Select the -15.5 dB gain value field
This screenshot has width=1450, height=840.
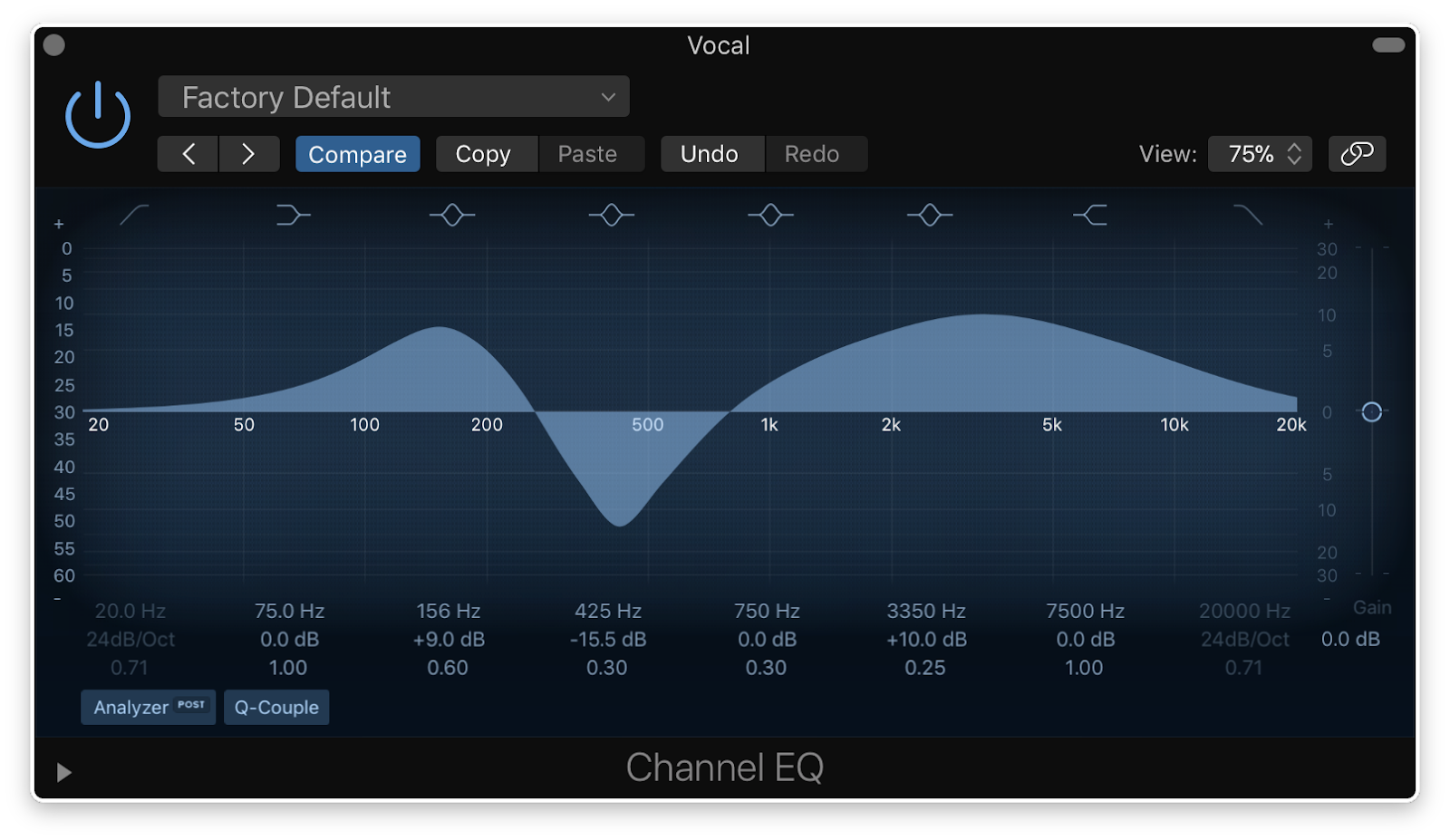[x=608, y=640]
